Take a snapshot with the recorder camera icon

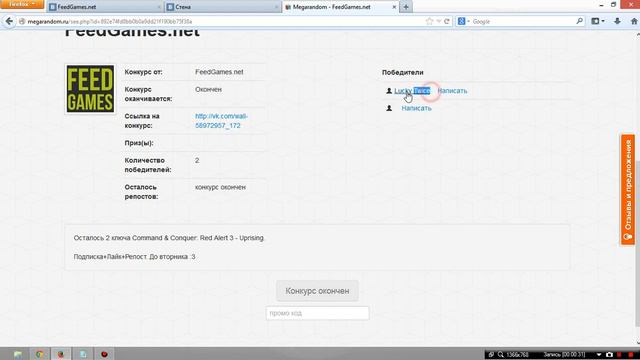pos(609,355)
